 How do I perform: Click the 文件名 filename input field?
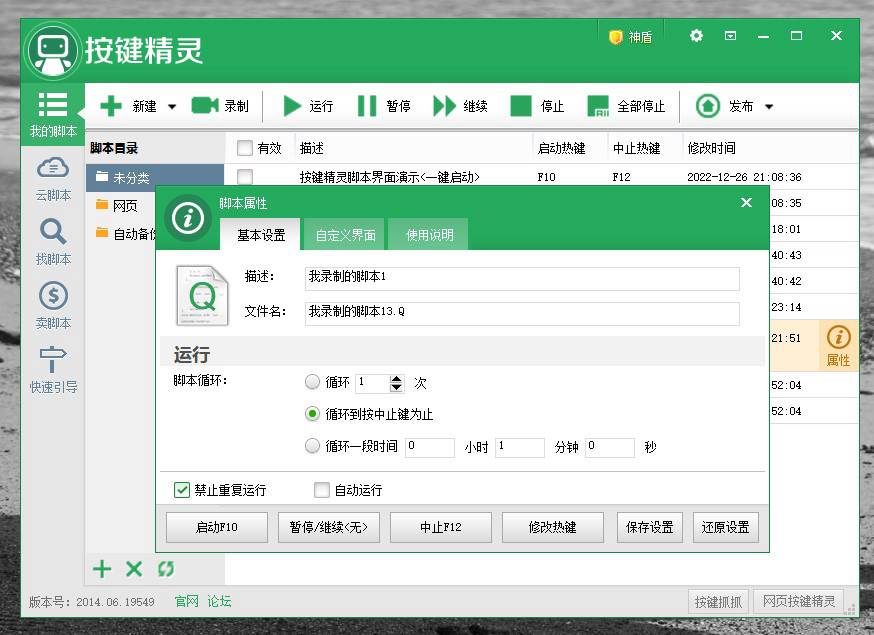tap(522, 313)
